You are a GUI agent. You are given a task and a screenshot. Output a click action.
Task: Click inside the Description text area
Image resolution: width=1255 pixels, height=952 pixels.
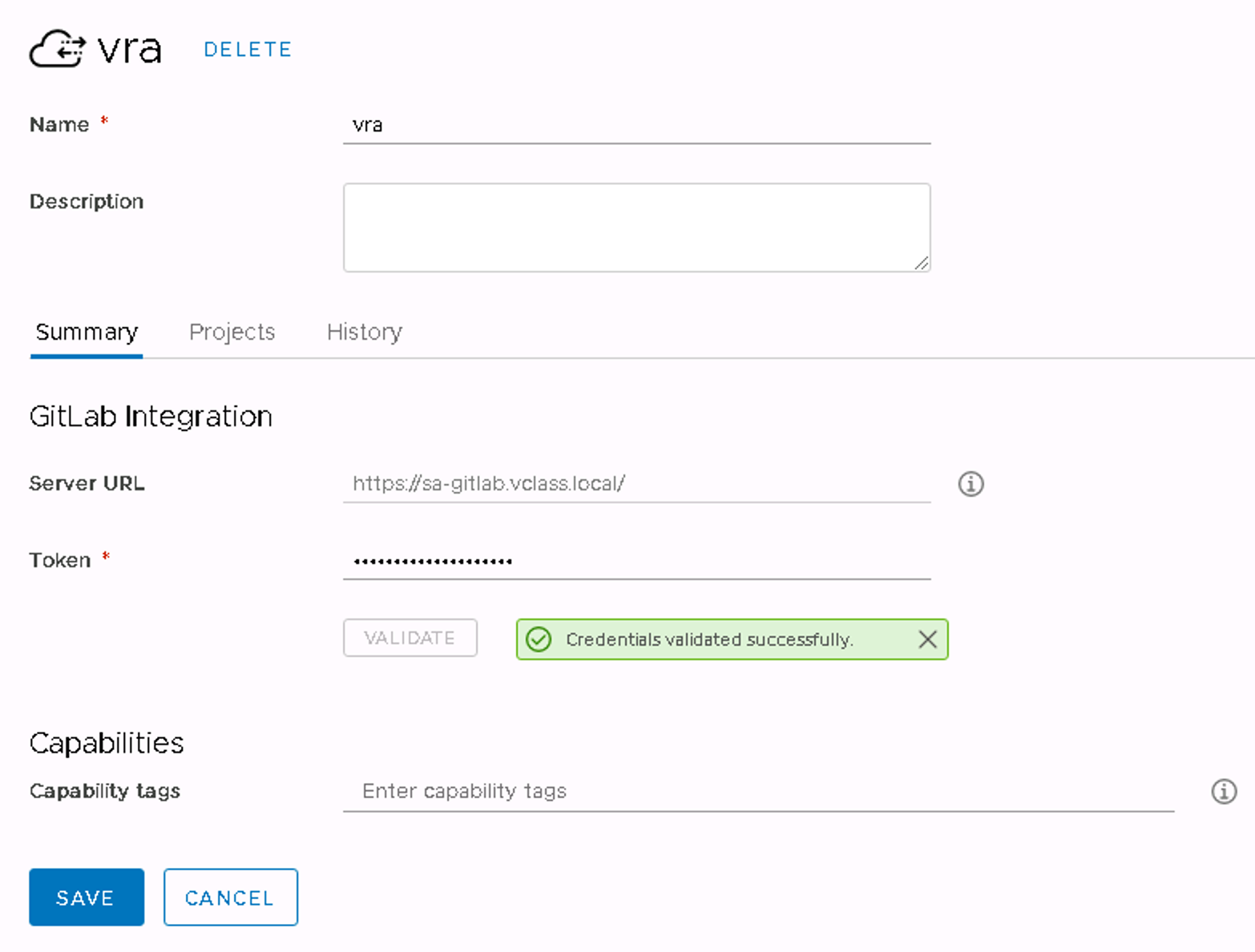point(637,228)
